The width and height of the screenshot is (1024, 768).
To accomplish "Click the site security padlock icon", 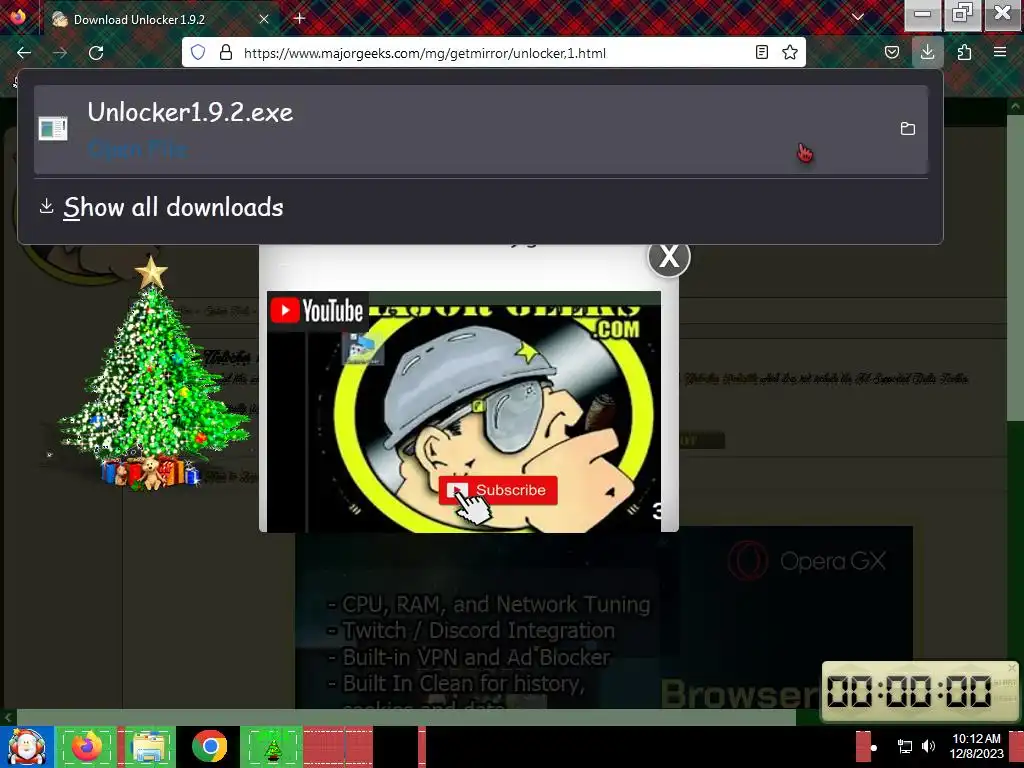I will coord(226,53).
